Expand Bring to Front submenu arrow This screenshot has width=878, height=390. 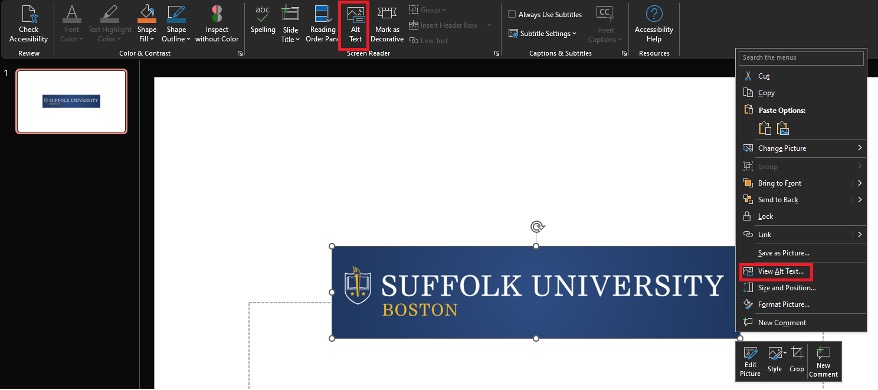click(860, 183)
